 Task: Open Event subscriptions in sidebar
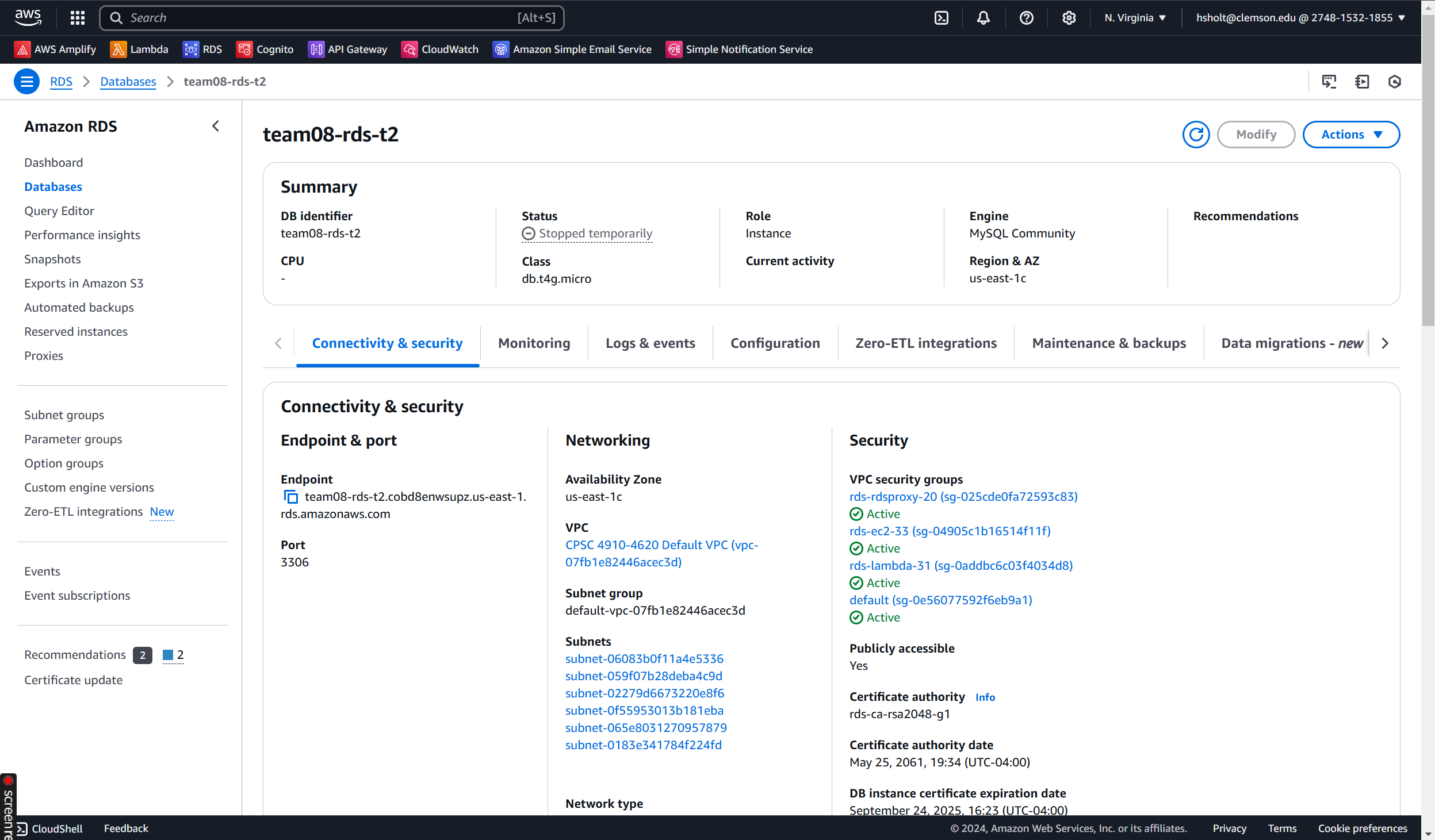tap(77, 596)
